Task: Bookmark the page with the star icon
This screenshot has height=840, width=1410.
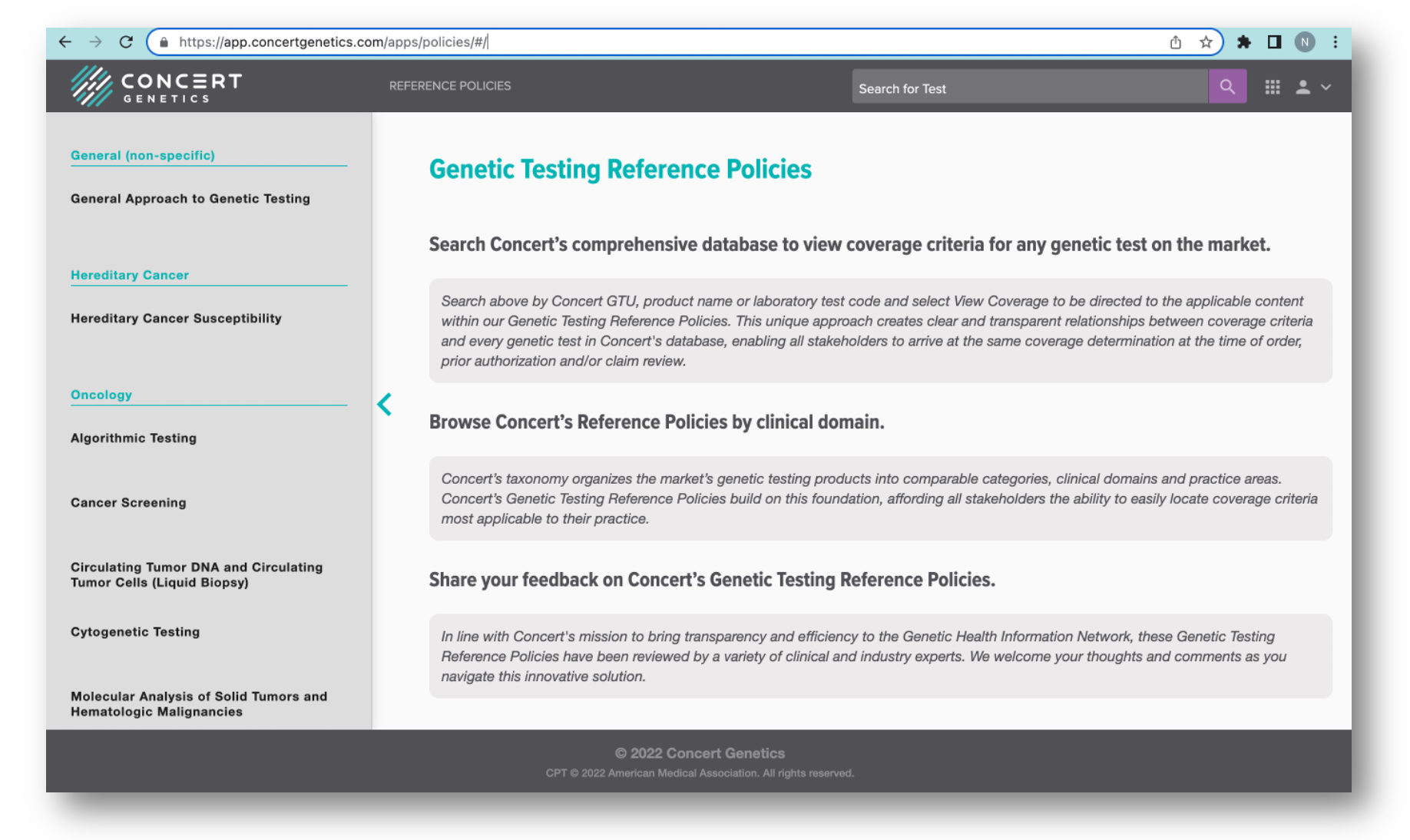Action: (x=1206, y=42)
